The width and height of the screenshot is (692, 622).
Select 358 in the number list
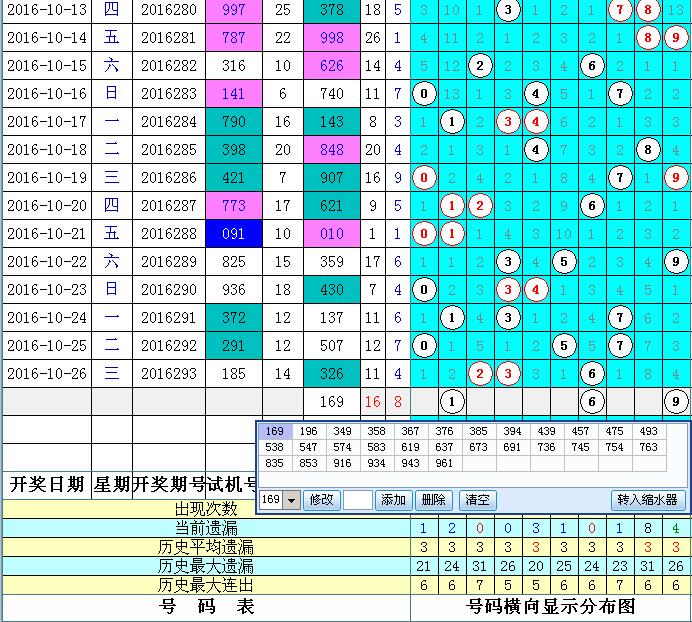coord(376,431)
